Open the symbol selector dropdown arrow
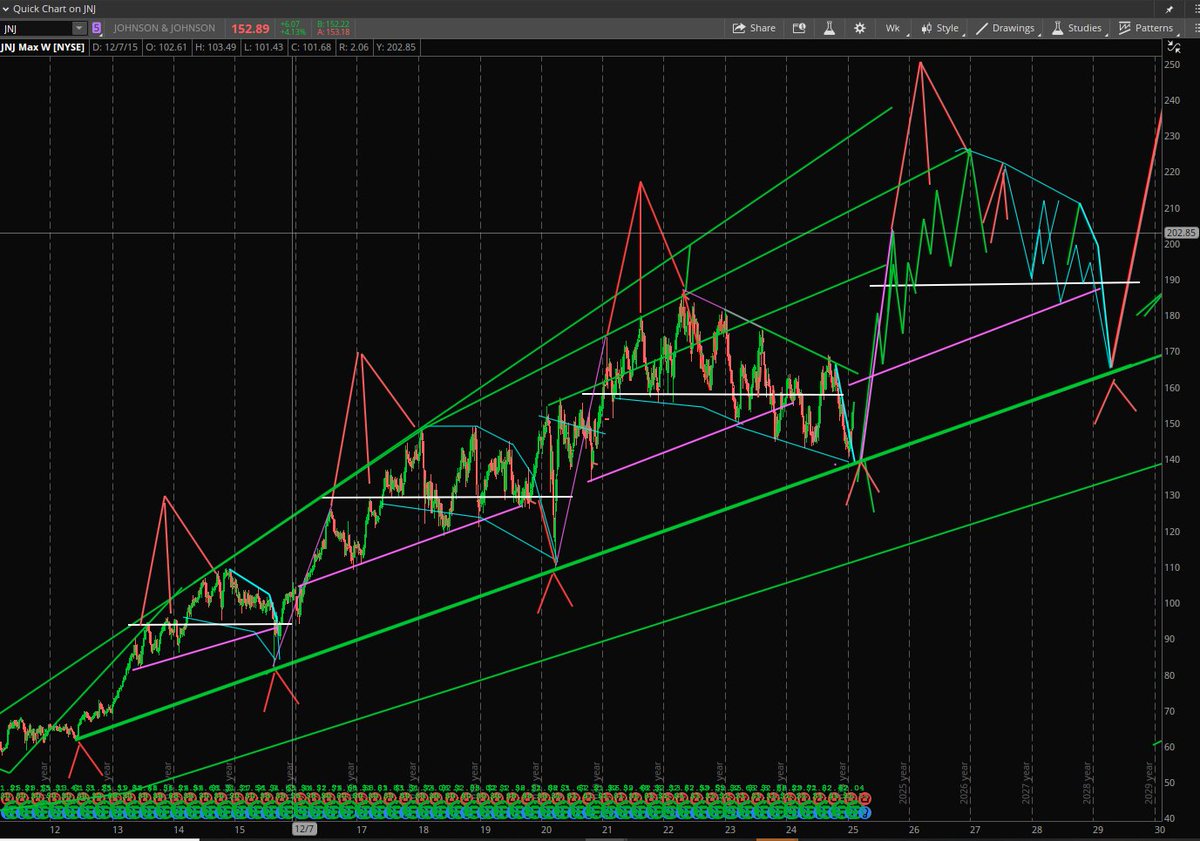 point(79,28)
